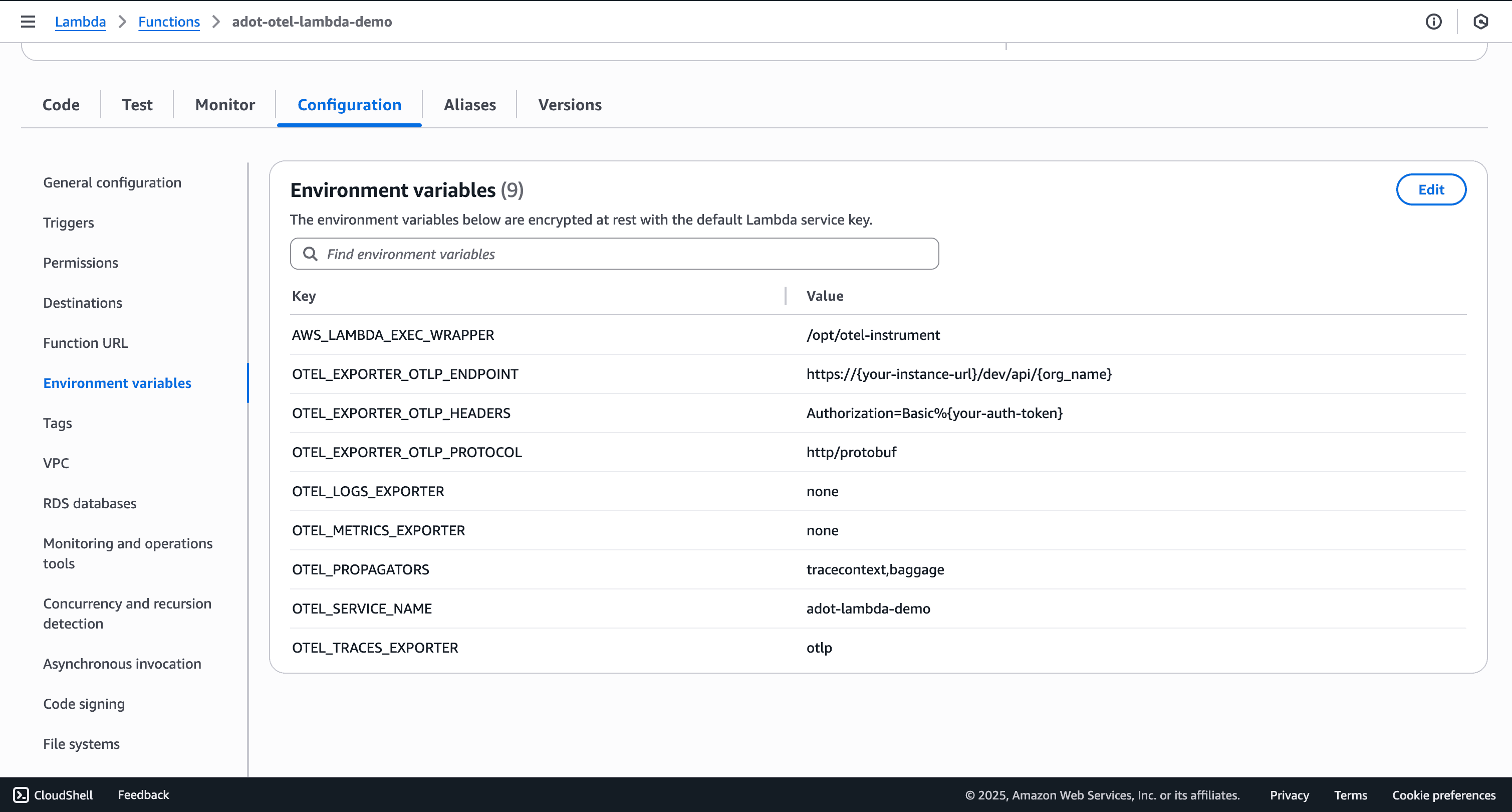Open the console settings gear icon
This screenshot has width=1512, height=812.
(1480, 22)
